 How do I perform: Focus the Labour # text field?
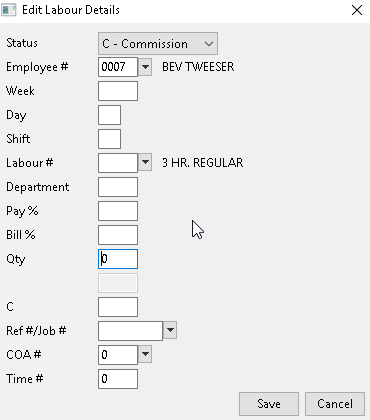tap(118, 163)
